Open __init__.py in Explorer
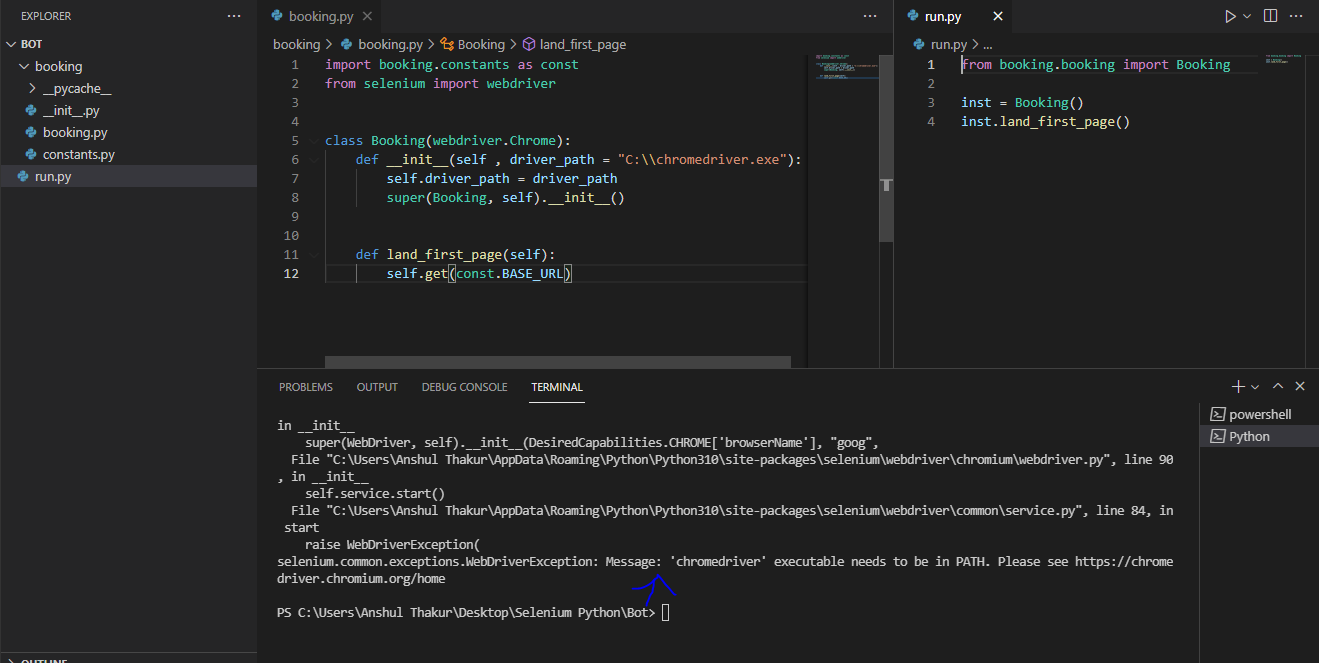 point(71,110)
